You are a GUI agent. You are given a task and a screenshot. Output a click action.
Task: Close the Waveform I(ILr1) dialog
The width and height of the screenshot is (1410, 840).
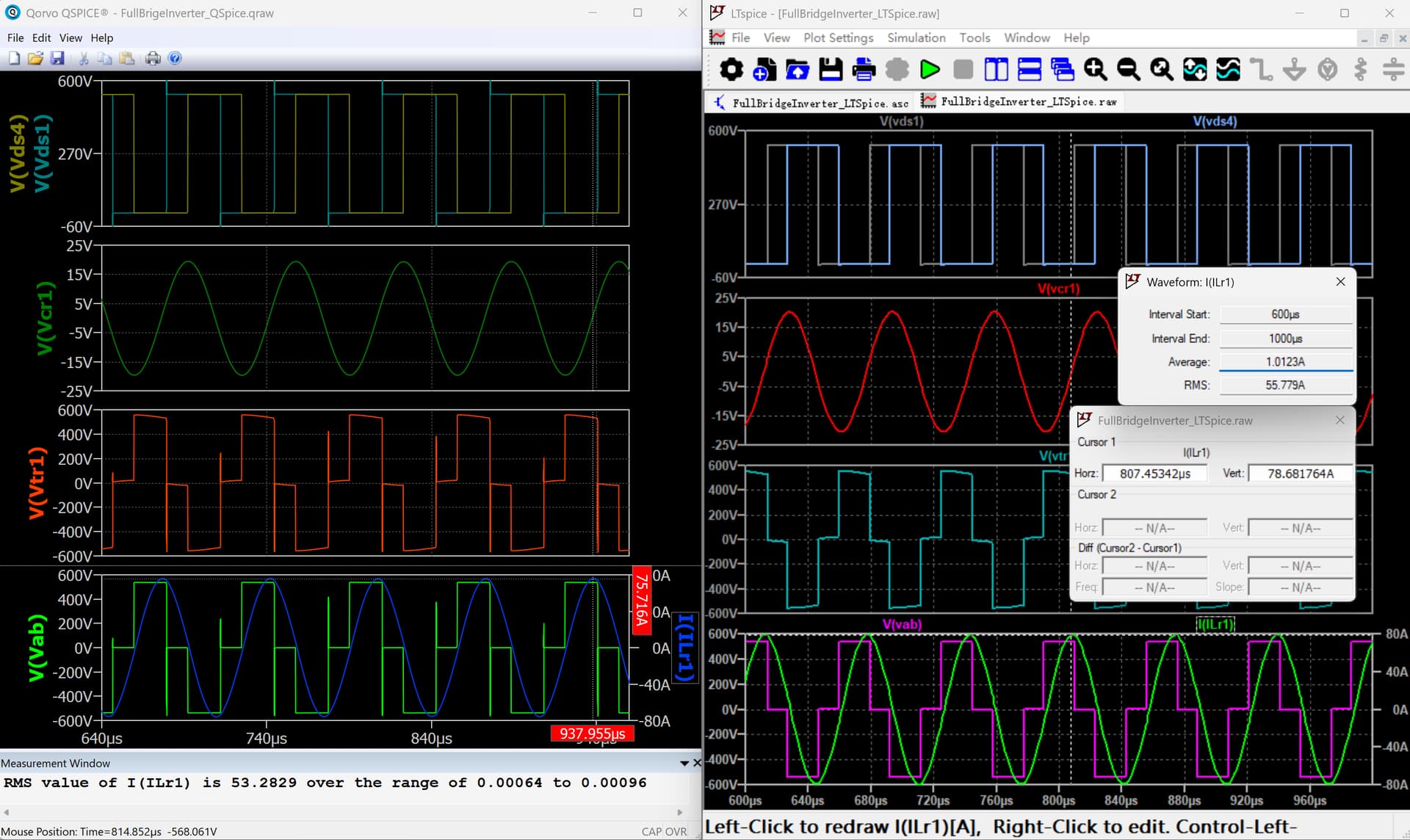pyautogui.click(x=1340, y=282)
